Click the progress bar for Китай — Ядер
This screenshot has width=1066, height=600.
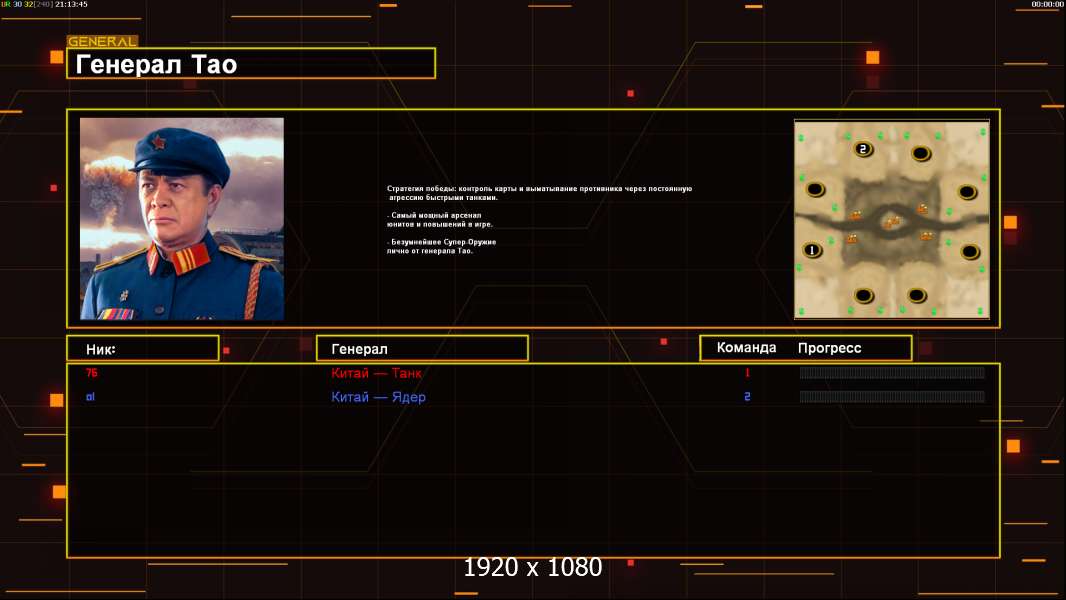click(892, 397)
